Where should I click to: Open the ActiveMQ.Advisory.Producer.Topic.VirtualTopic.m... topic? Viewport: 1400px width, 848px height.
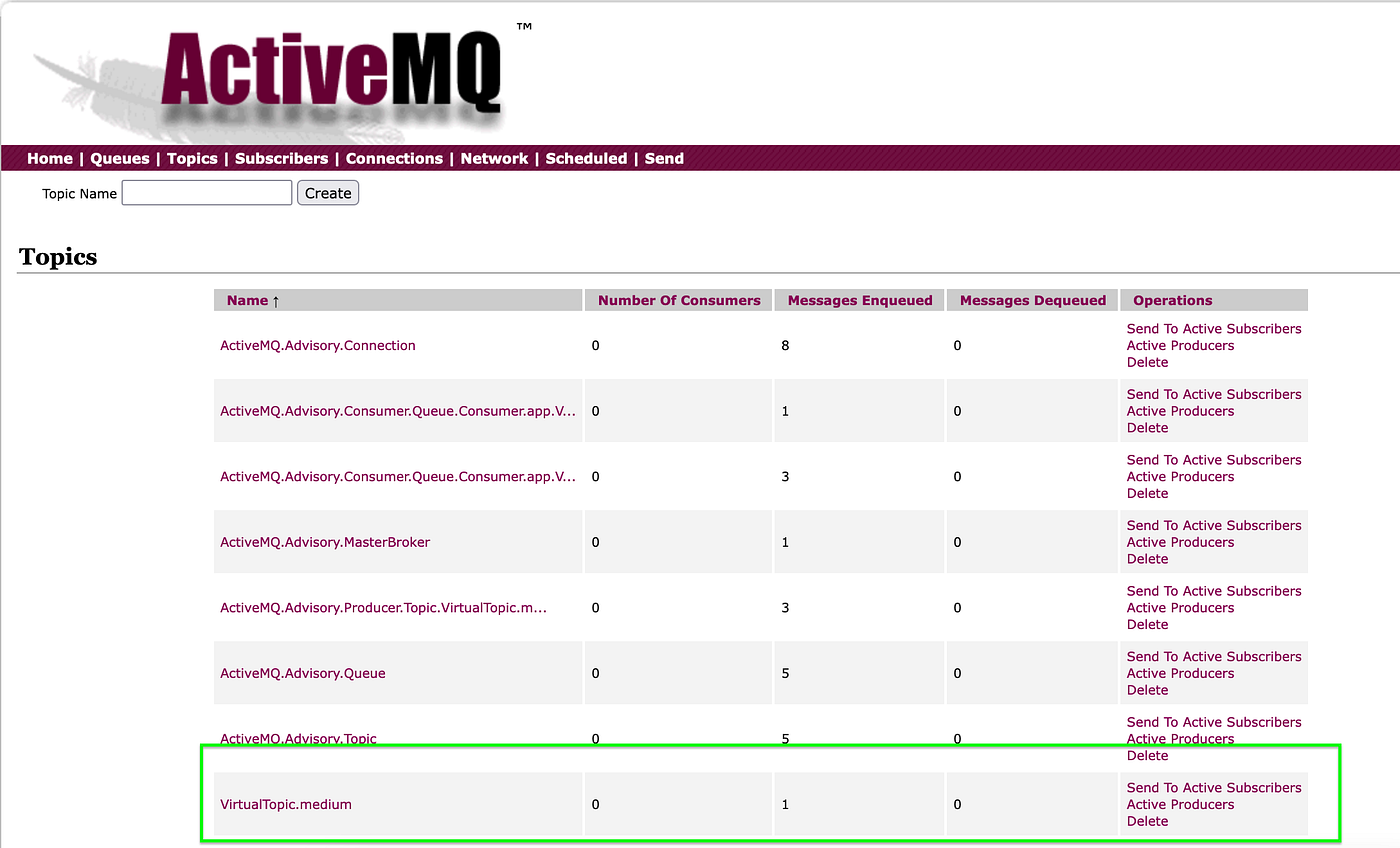click(x=384, y=608)
